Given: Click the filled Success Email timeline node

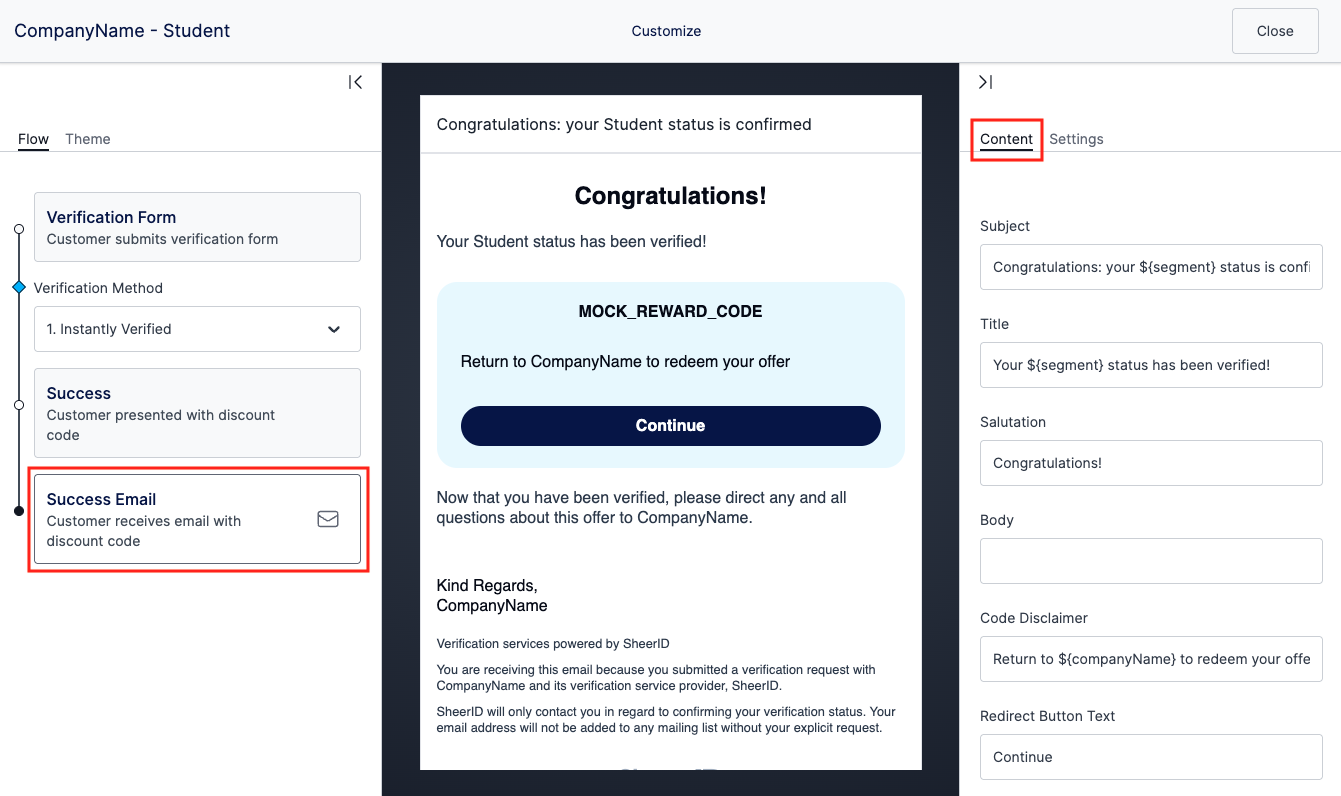Looking at the screenshot, I should point(19,511).
